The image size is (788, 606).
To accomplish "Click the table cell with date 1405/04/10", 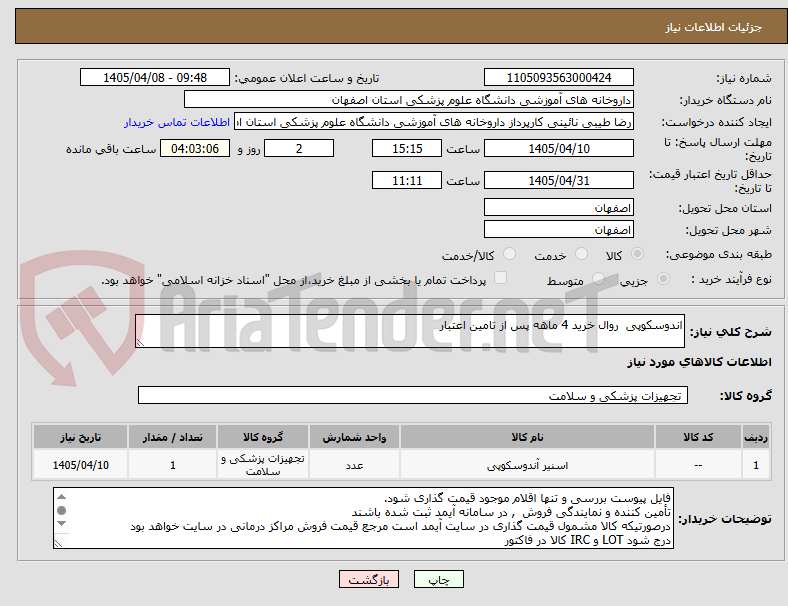I will (80, 465).
